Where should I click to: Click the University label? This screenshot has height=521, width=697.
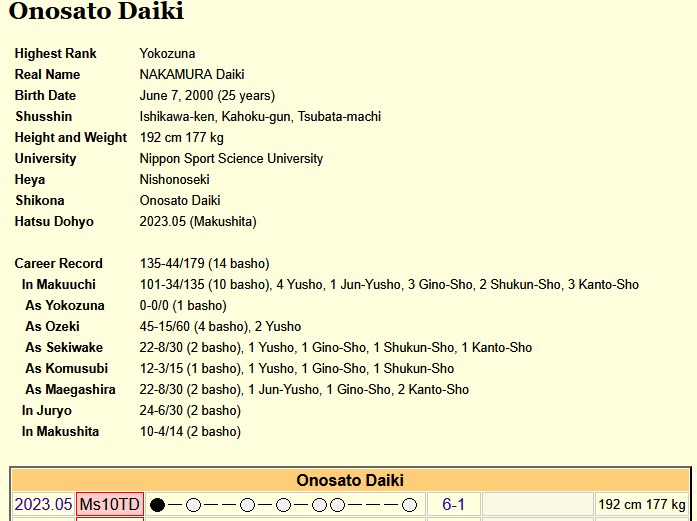coord(45,158)
